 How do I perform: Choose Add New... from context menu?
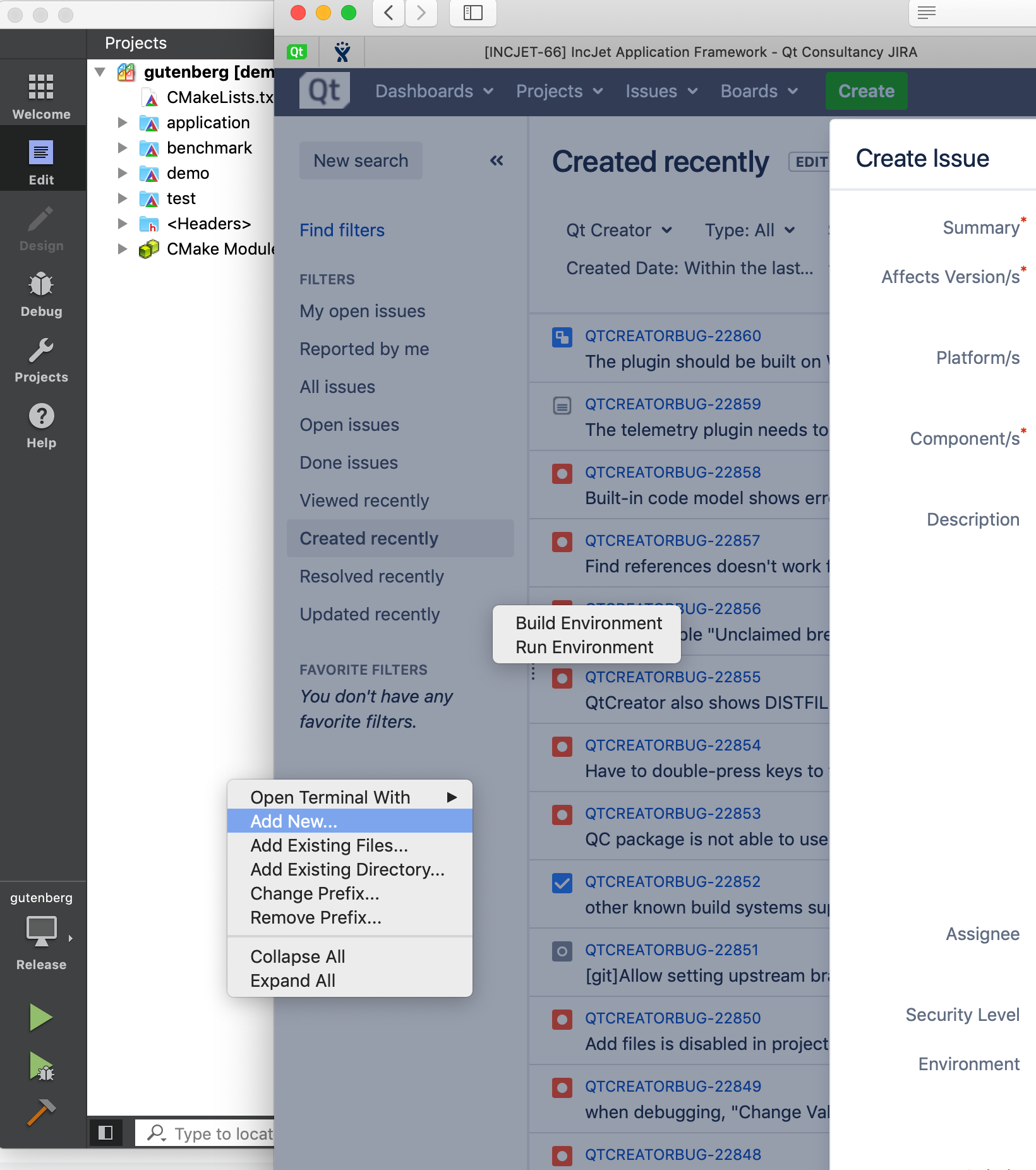[294, 821]
